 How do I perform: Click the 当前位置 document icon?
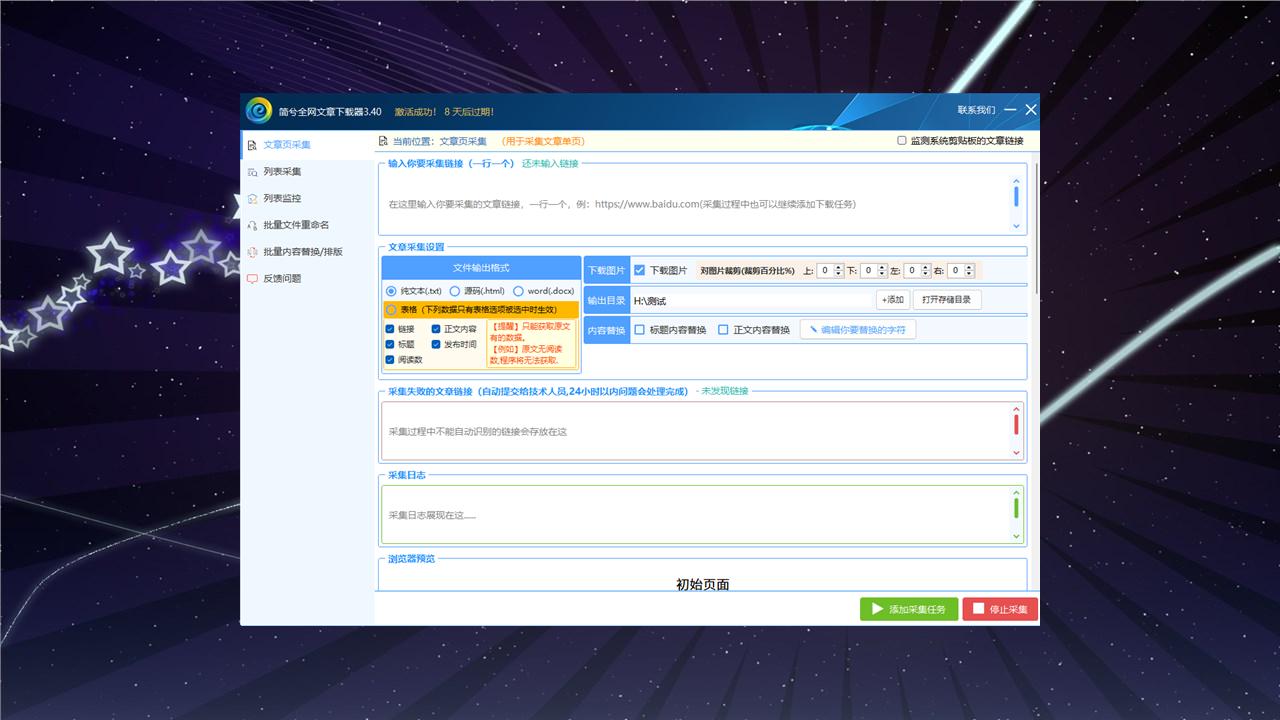coord(383,142)
